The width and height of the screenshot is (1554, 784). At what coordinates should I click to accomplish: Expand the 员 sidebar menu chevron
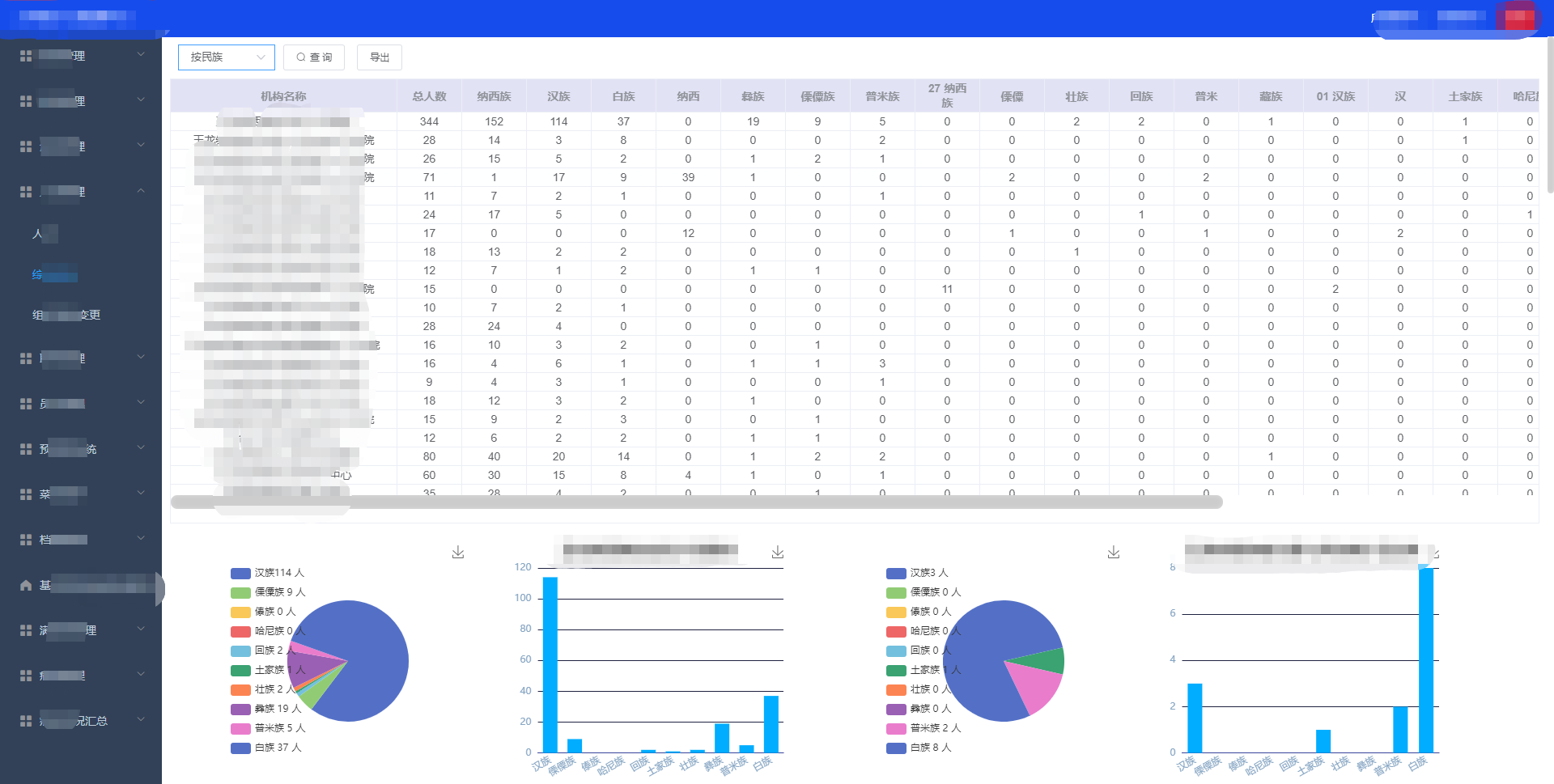(141, 402)
